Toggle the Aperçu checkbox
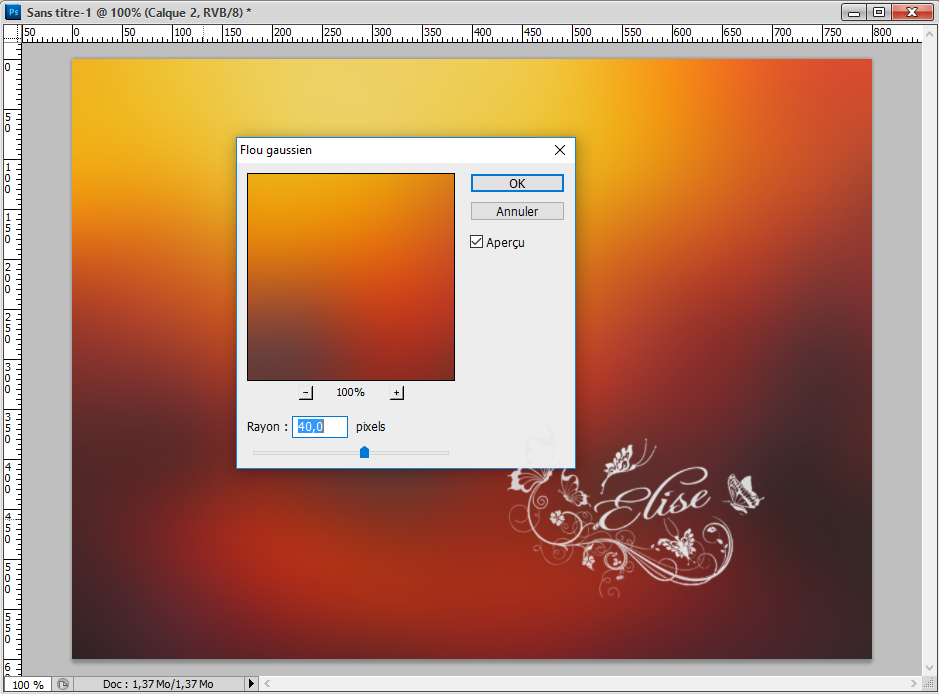 coord(477,242)
